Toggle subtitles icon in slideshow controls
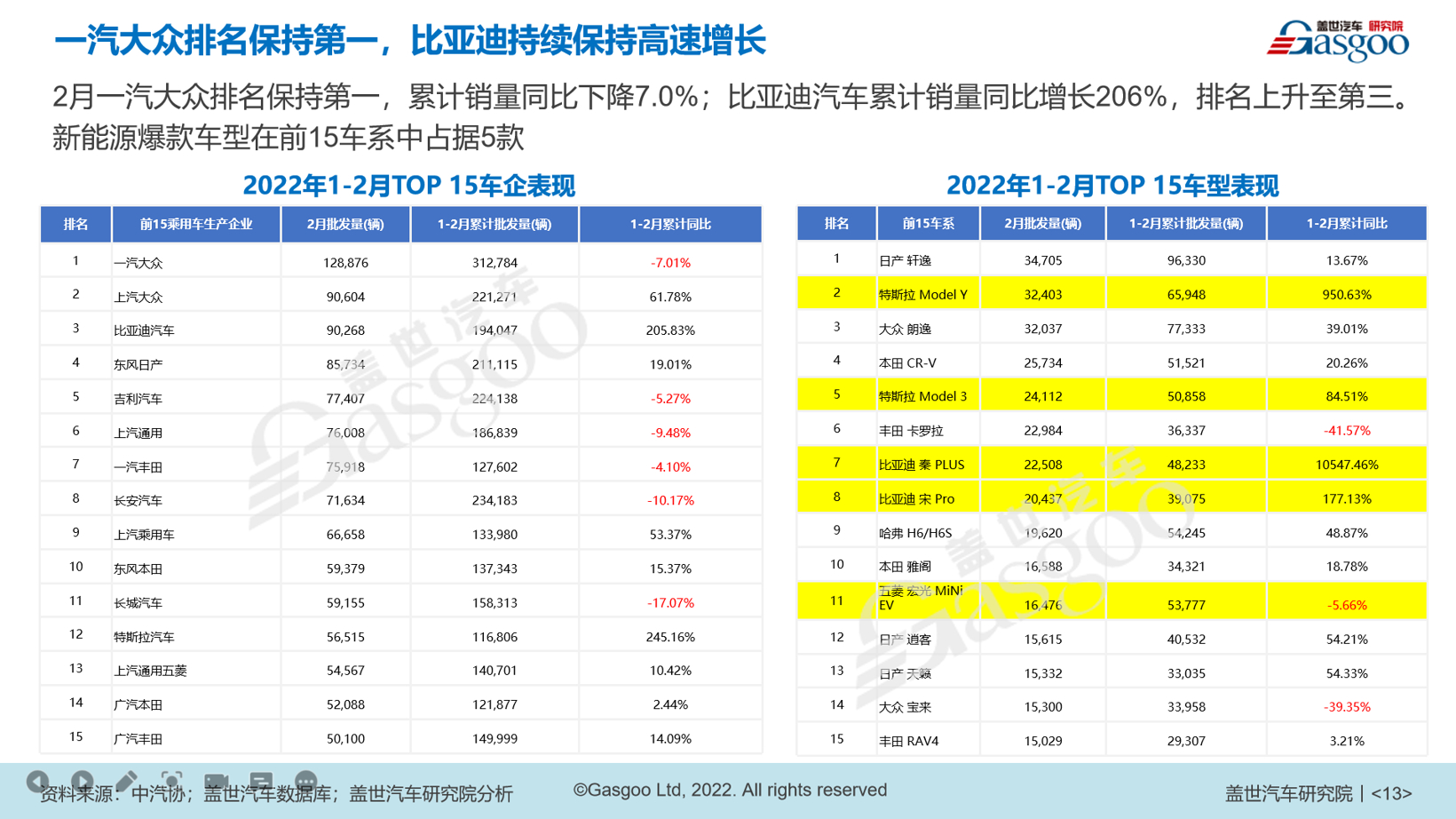Screen dimensions: 1456x819 (261, 782)
